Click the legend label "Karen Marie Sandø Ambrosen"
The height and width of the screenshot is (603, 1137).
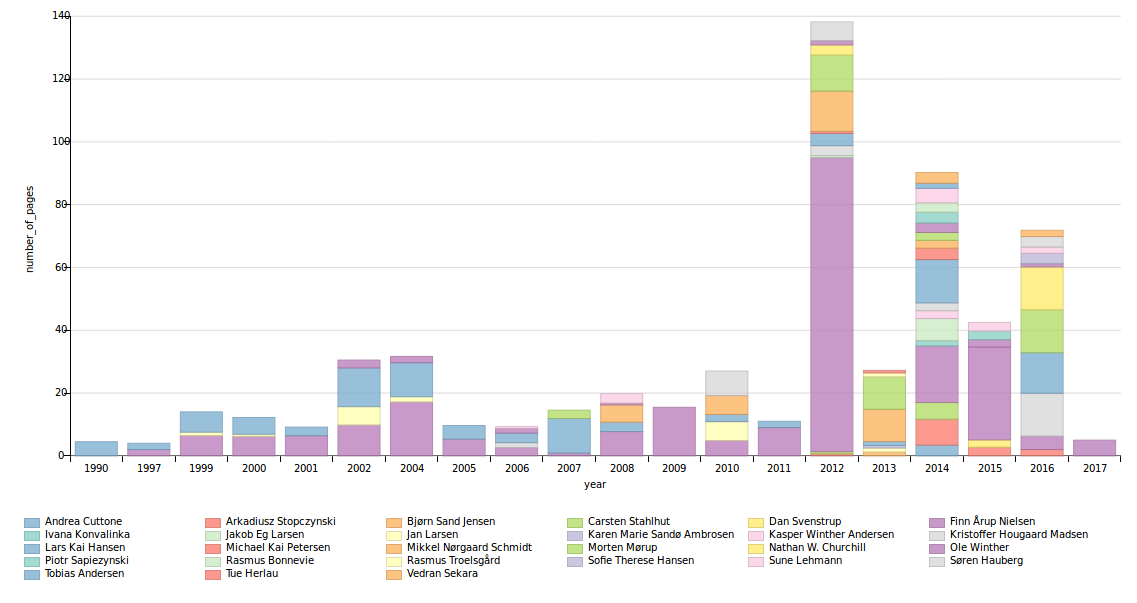pos(661,535)
